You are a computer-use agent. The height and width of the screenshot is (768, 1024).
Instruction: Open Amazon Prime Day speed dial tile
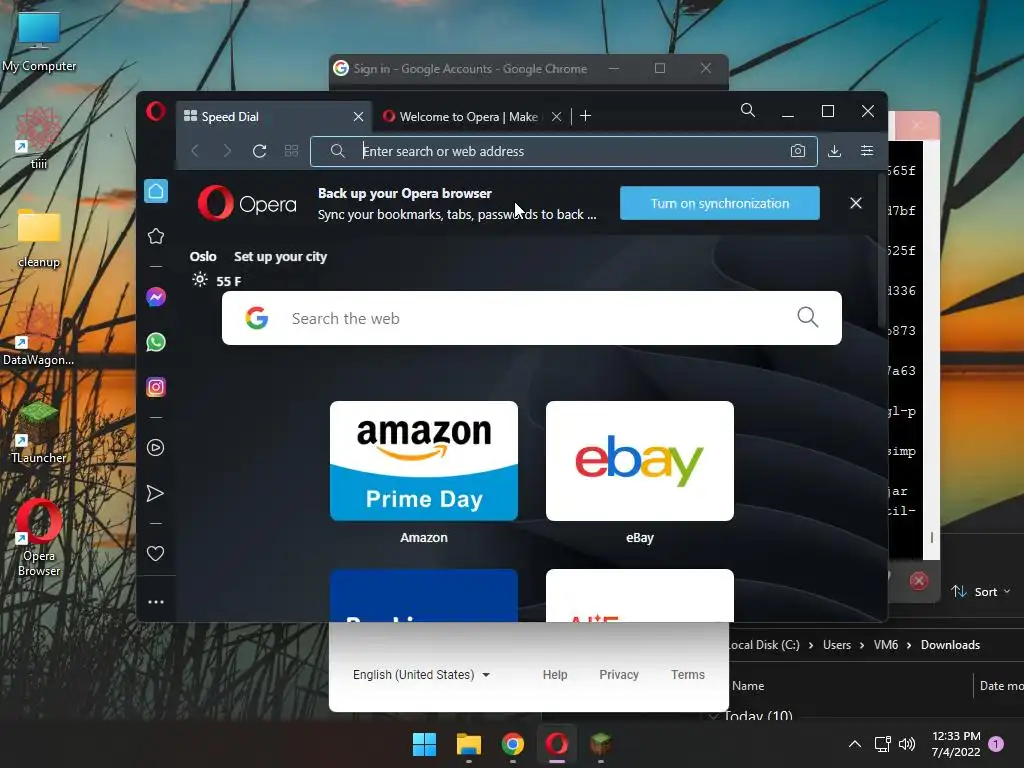coord(424,461)
